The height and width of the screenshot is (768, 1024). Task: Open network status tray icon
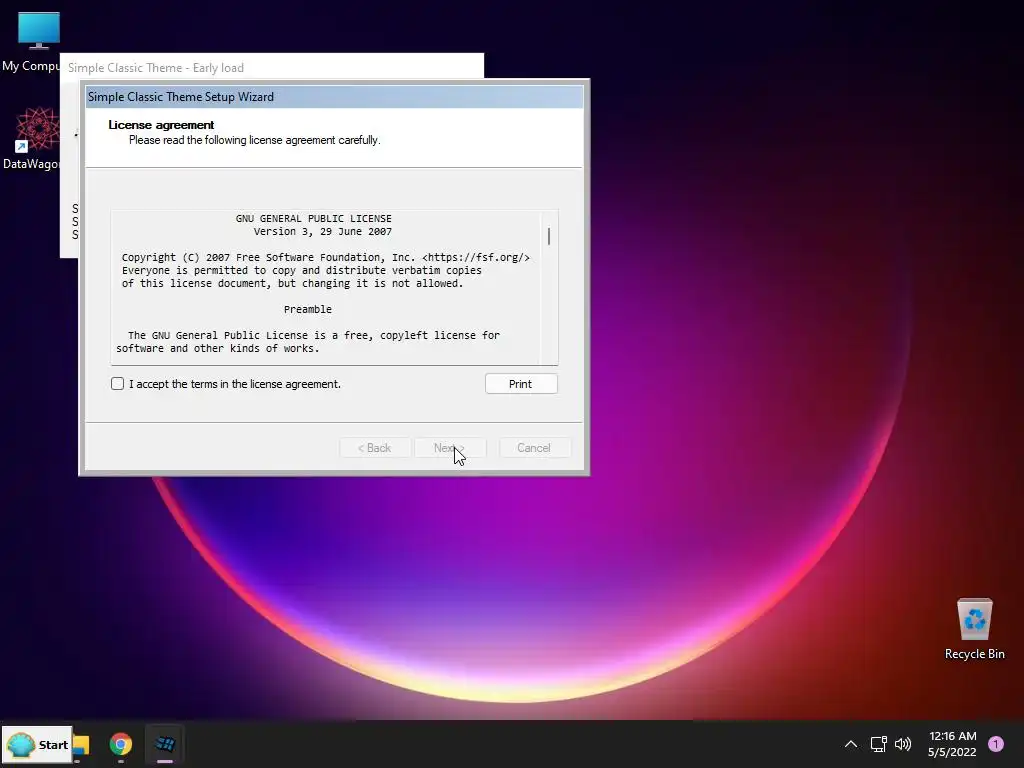coord(878,744)
